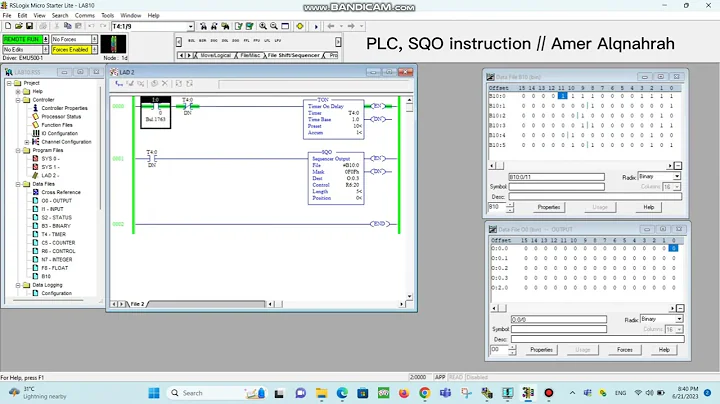Open the File menu
The image size is (720, 404).
tap(7, 15)
